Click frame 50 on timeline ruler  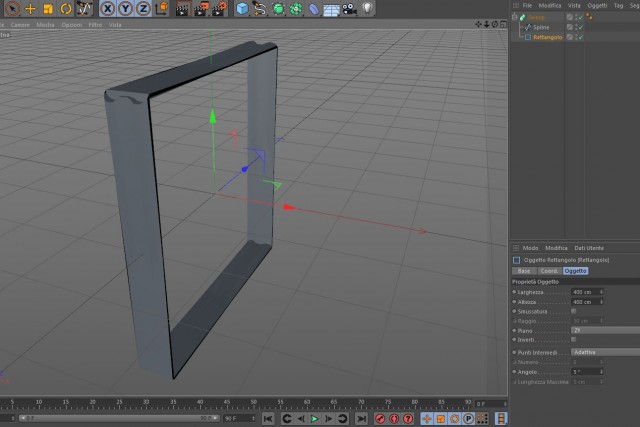point(254,403)
